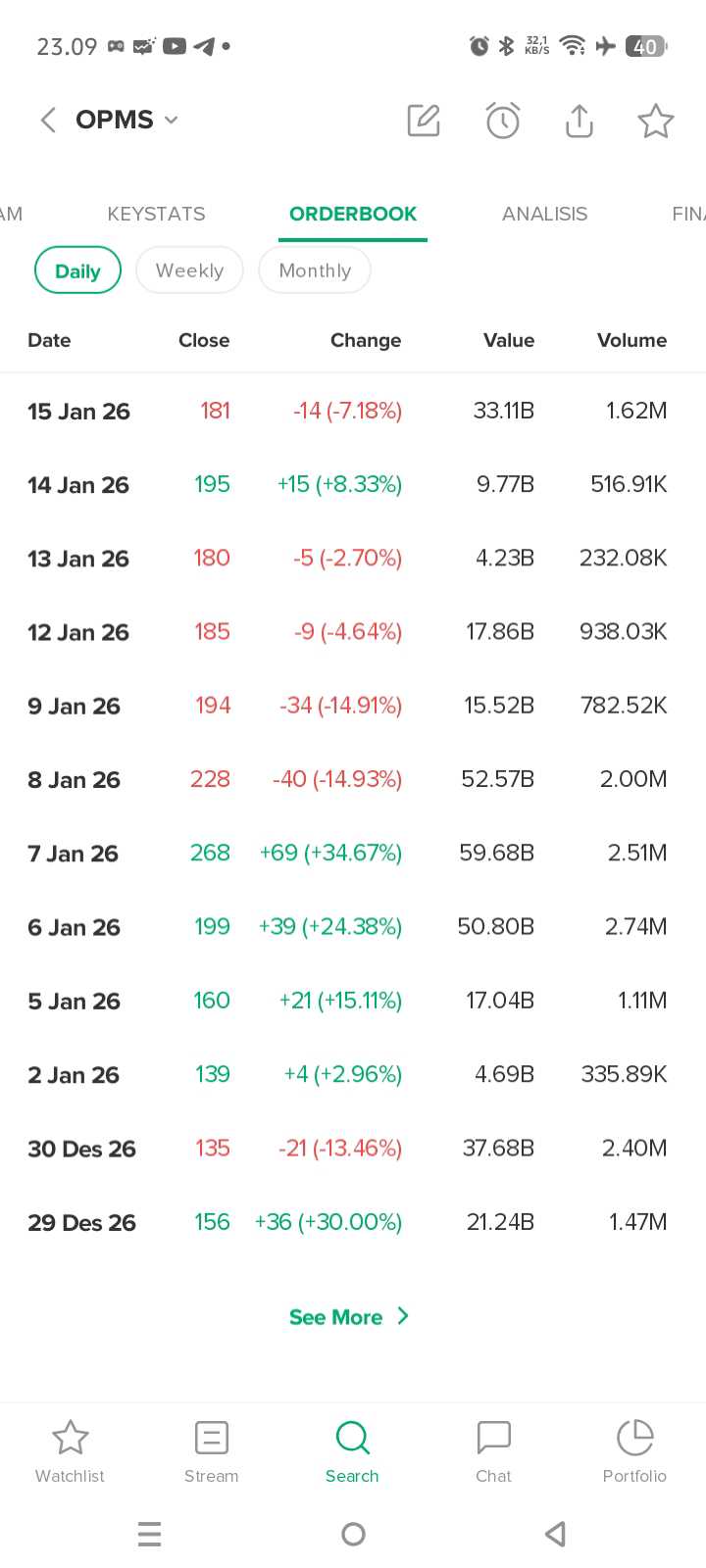This screenshot has height=1568, width=706.
Task: Set a price alert with alarm icon
Action: click(502, 121)
